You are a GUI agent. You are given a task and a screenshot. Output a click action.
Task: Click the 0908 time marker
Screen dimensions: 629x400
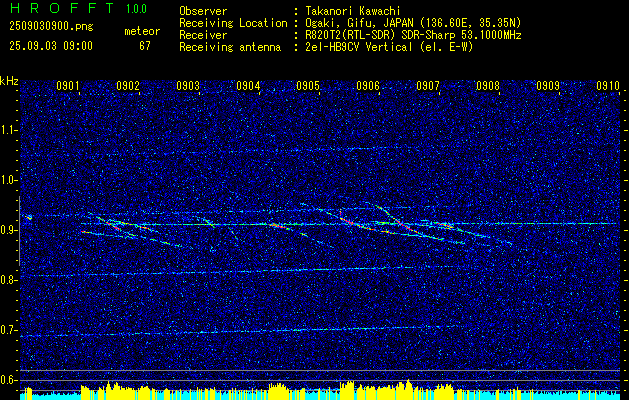coord(488,86)
